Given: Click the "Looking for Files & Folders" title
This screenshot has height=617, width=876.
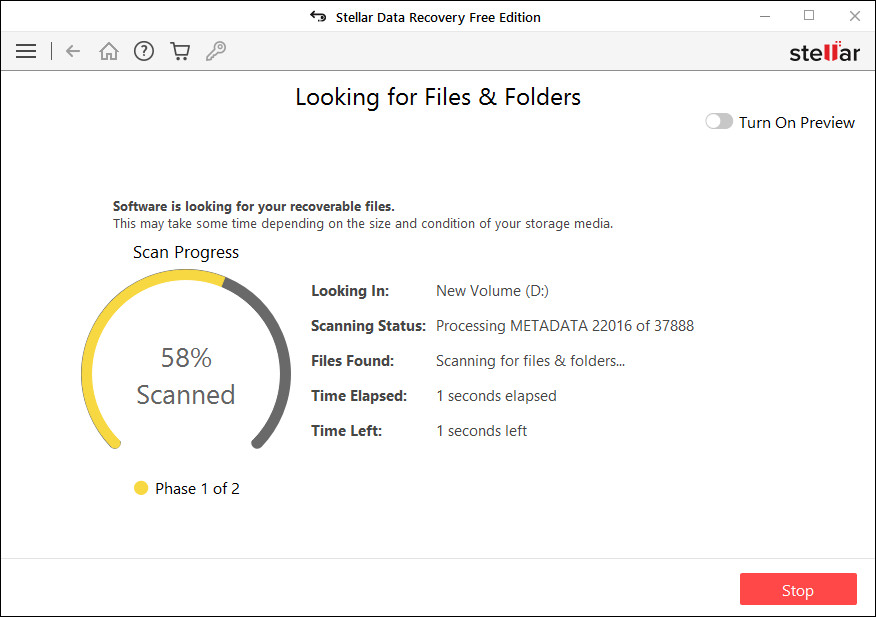Looking at the screenshot, I should pyautogui.click(x=438, y=97).
